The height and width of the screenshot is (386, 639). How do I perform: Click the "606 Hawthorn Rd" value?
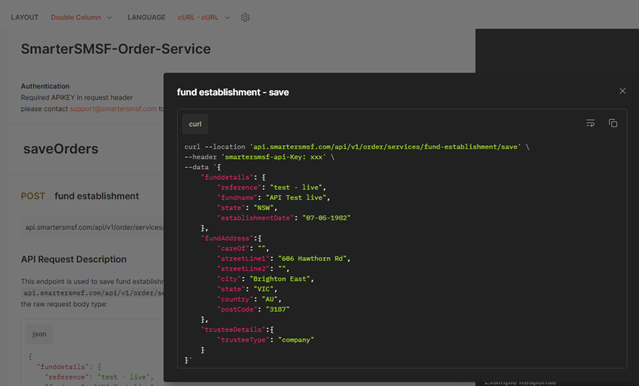(x=312, y=259)
